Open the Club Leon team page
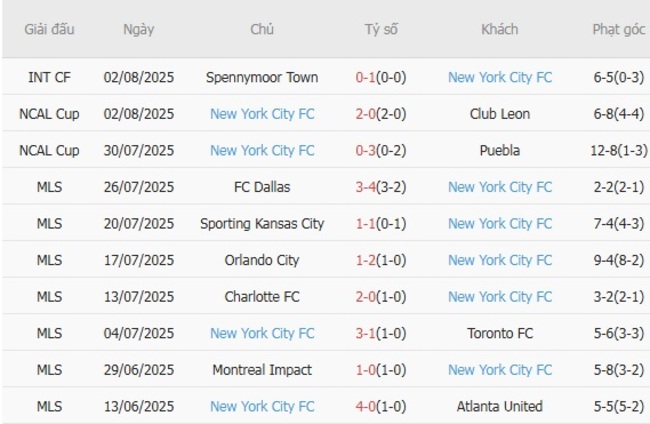Viewport: 650px width, 424px height. coord(500,114)
